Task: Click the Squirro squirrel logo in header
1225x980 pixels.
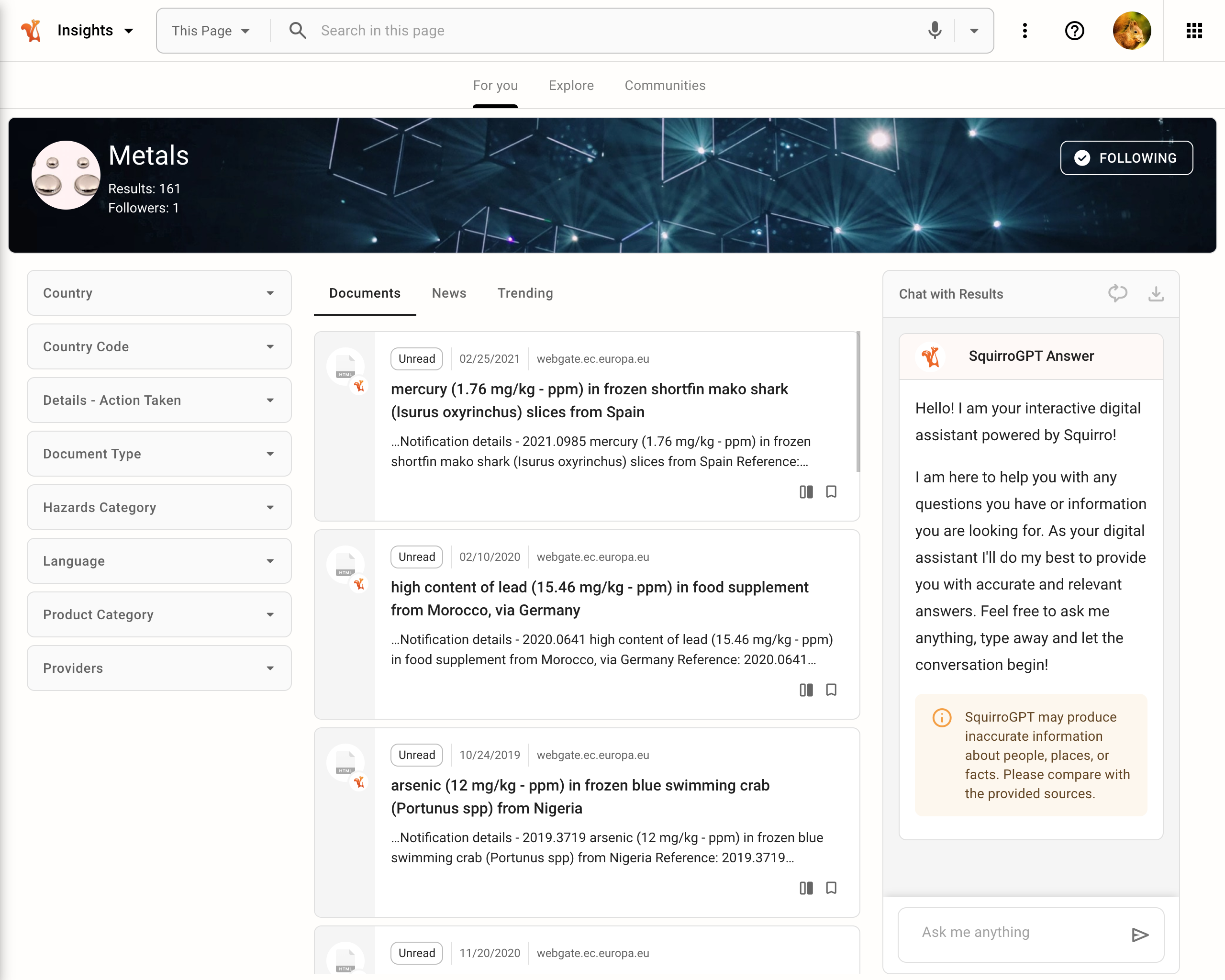Action: (x=31, y=31)
